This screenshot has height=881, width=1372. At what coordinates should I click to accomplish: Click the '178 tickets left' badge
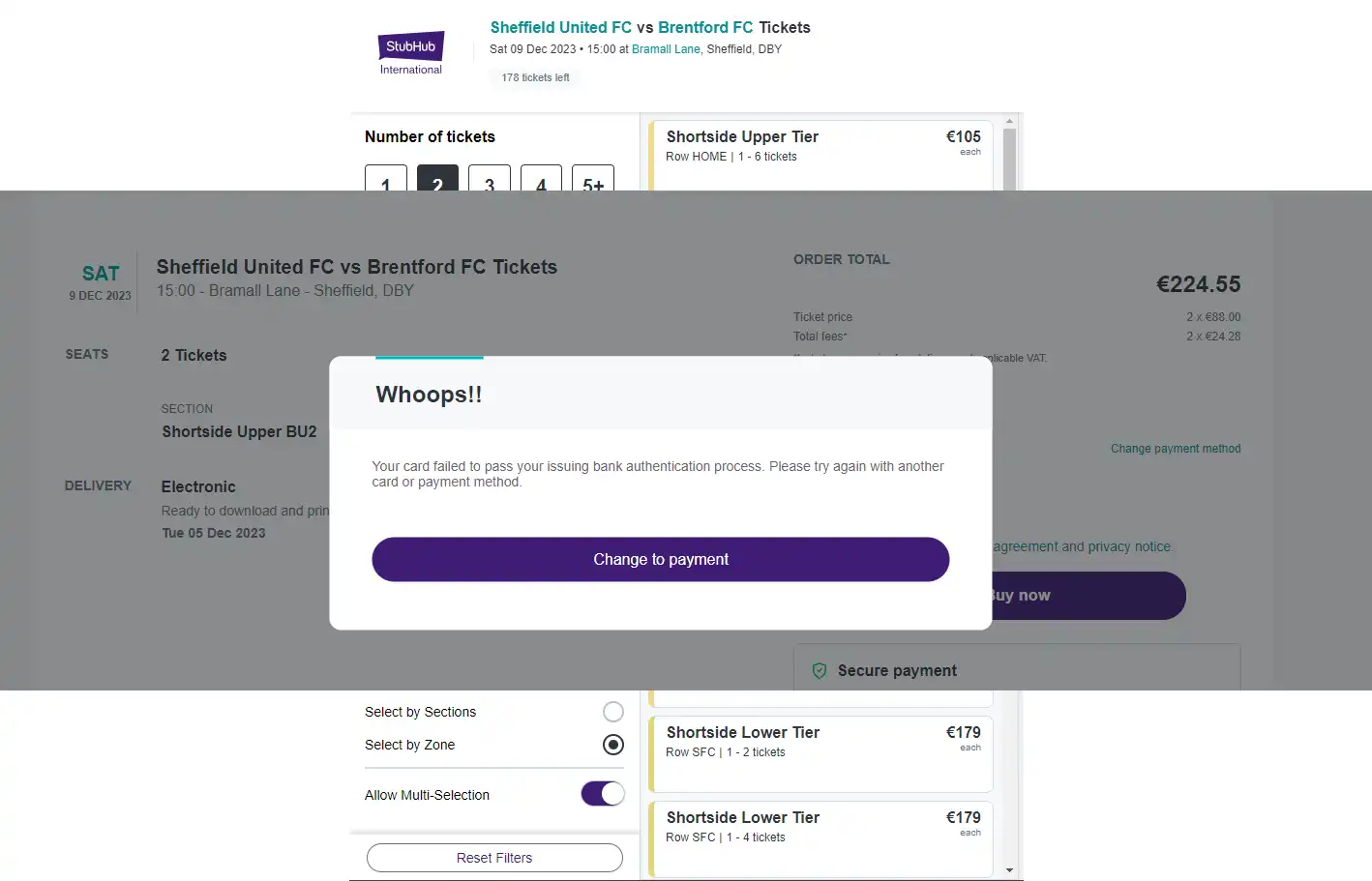point(535,77)
